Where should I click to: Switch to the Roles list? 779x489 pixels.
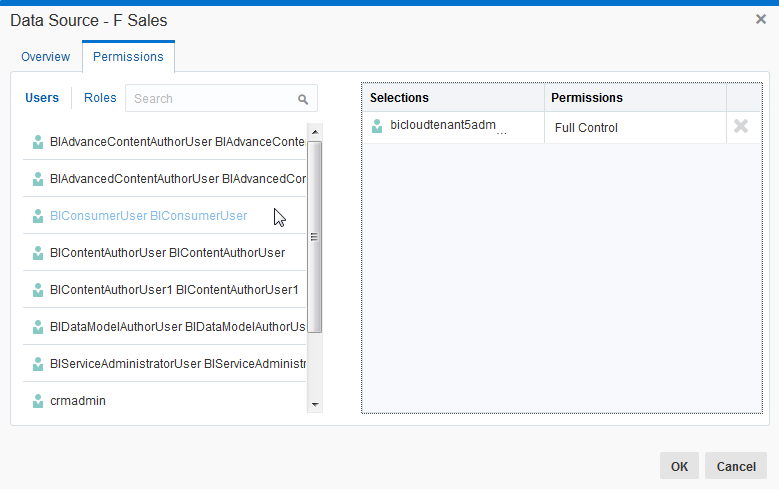(100, 98)
